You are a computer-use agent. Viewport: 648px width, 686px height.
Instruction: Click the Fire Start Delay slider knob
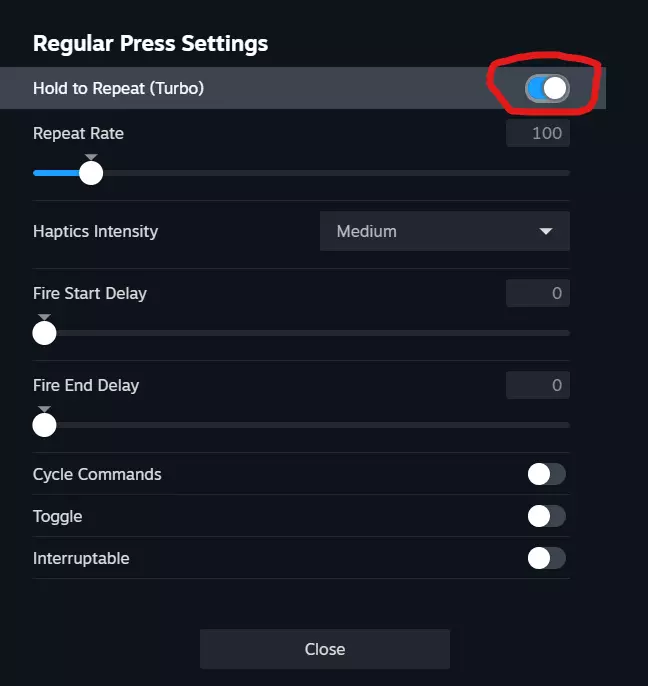tap(44, 333)
